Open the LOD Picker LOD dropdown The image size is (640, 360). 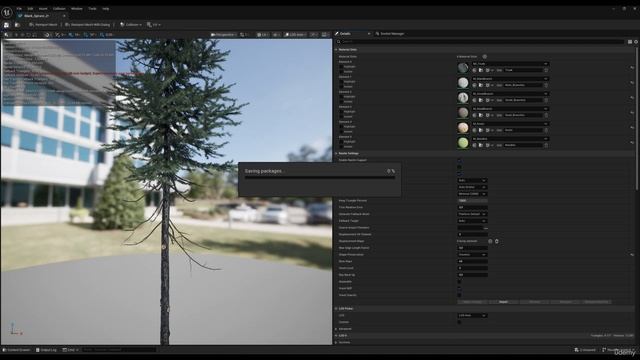coord(472,316)
